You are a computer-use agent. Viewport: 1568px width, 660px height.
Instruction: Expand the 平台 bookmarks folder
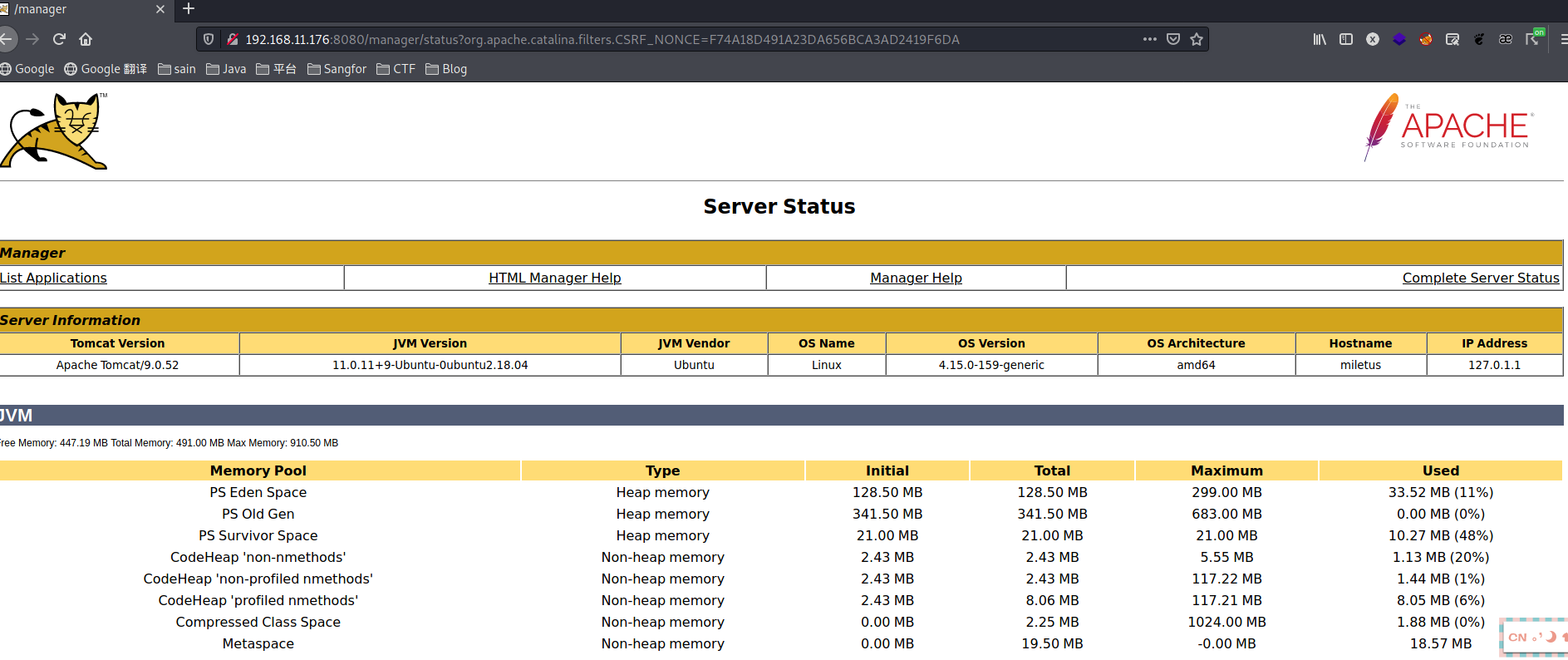point(277,69)
